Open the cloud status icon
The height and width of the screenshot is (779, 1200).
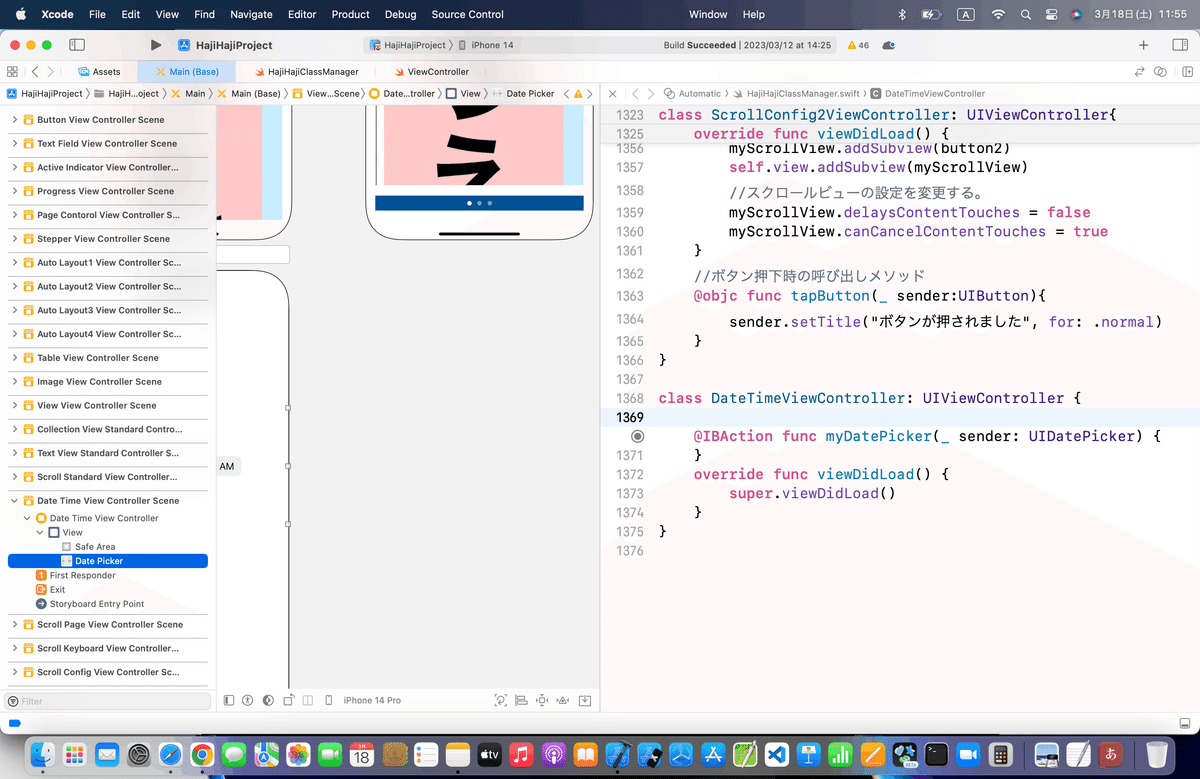pyautogui.click(x=889, y=45)
